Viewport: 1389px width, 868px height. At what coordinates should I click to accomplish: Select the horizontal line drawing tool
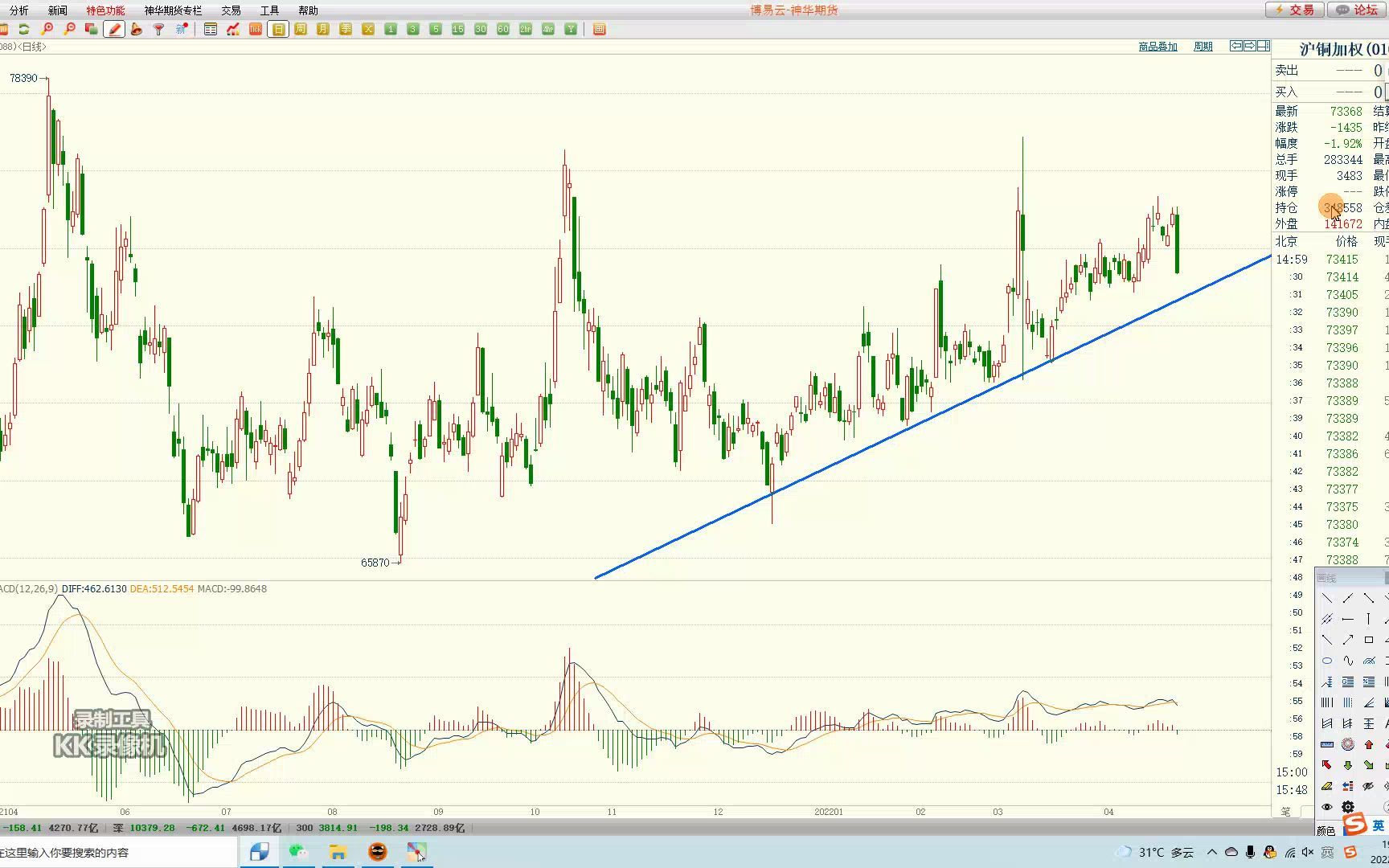(x=1348, y=619)
